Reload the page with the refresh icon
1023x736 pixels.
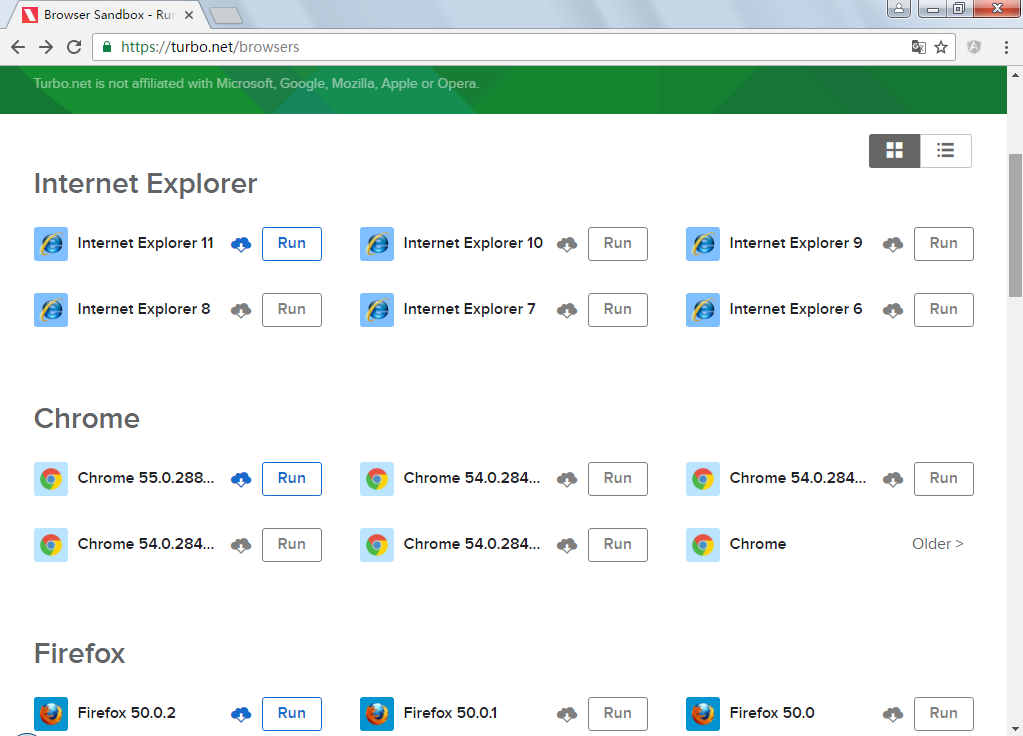coord(74,47)
